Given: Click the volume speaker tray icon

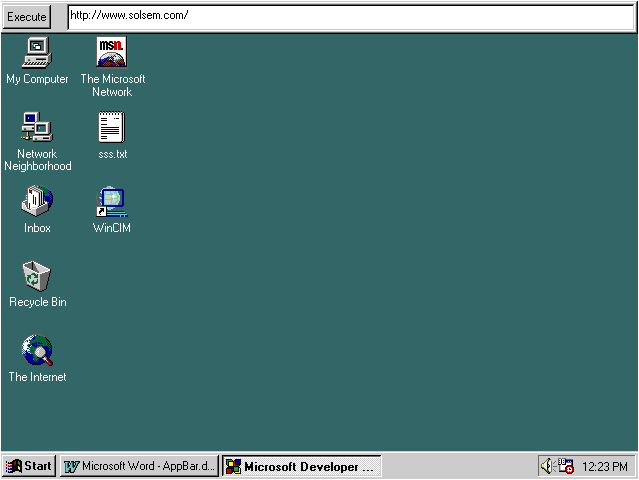Looking at the screenshot, I should point(547,466).
